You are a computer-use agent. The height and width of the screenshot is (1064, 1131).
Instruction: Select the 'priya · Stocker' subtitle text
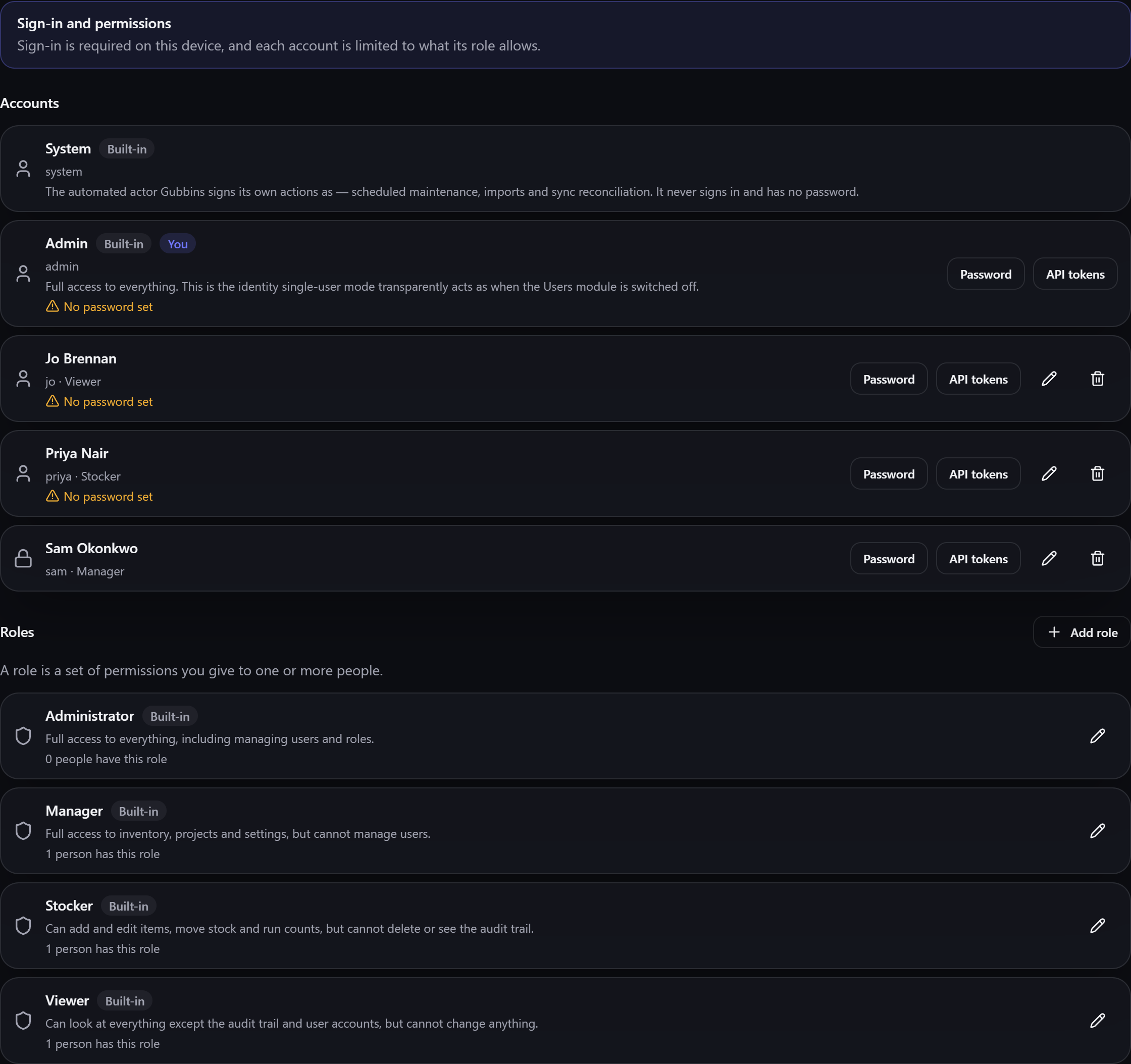(83, 476)
